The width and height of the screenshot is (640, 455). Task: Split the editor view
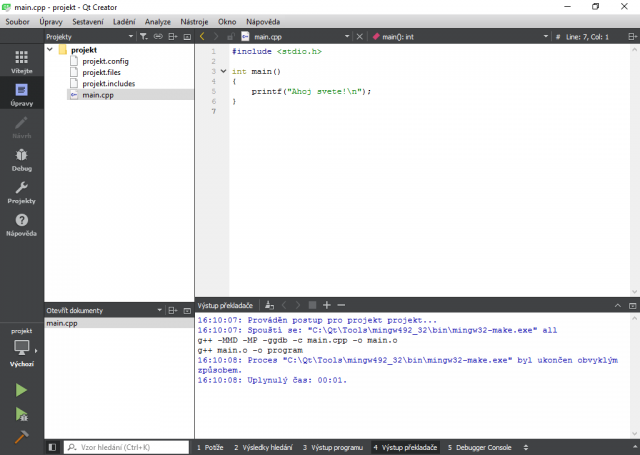[x=632, y=37]
